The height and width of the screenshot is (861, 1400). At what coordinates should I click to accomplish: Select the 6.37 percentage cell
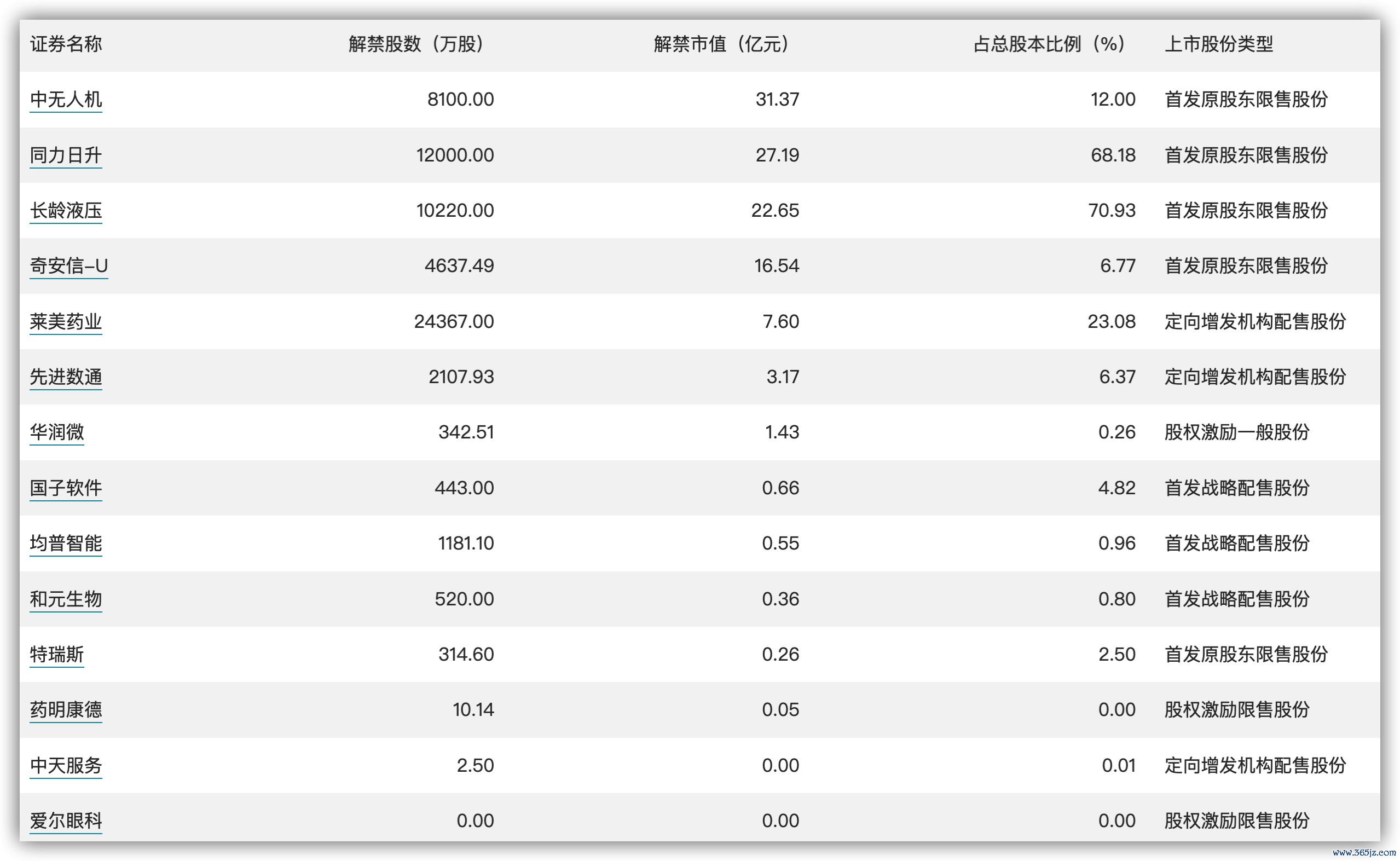click(x=1117, y=377)
